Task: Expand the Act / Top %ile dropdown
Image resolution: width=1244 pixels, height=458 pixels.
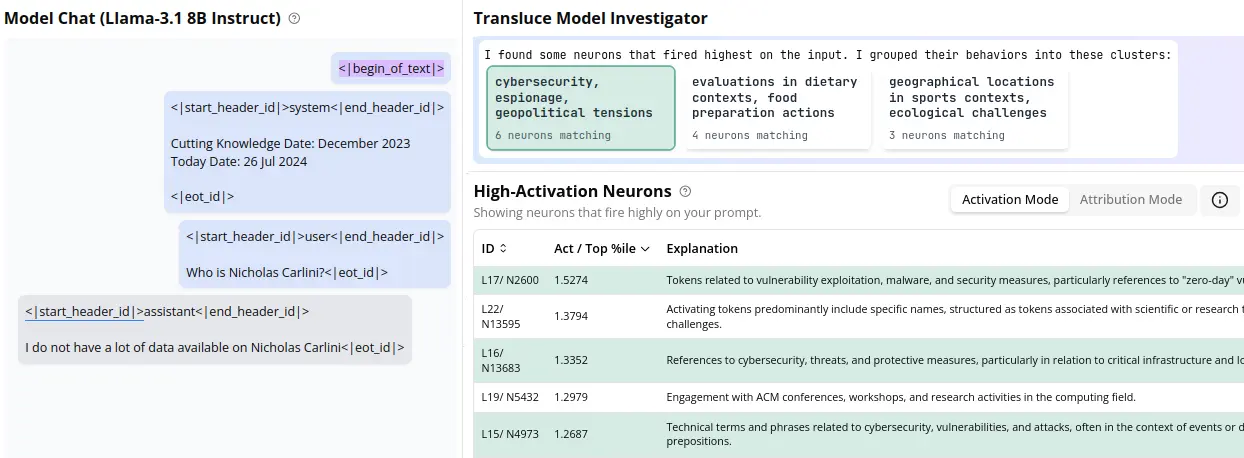Action: [x=646, y=248]
